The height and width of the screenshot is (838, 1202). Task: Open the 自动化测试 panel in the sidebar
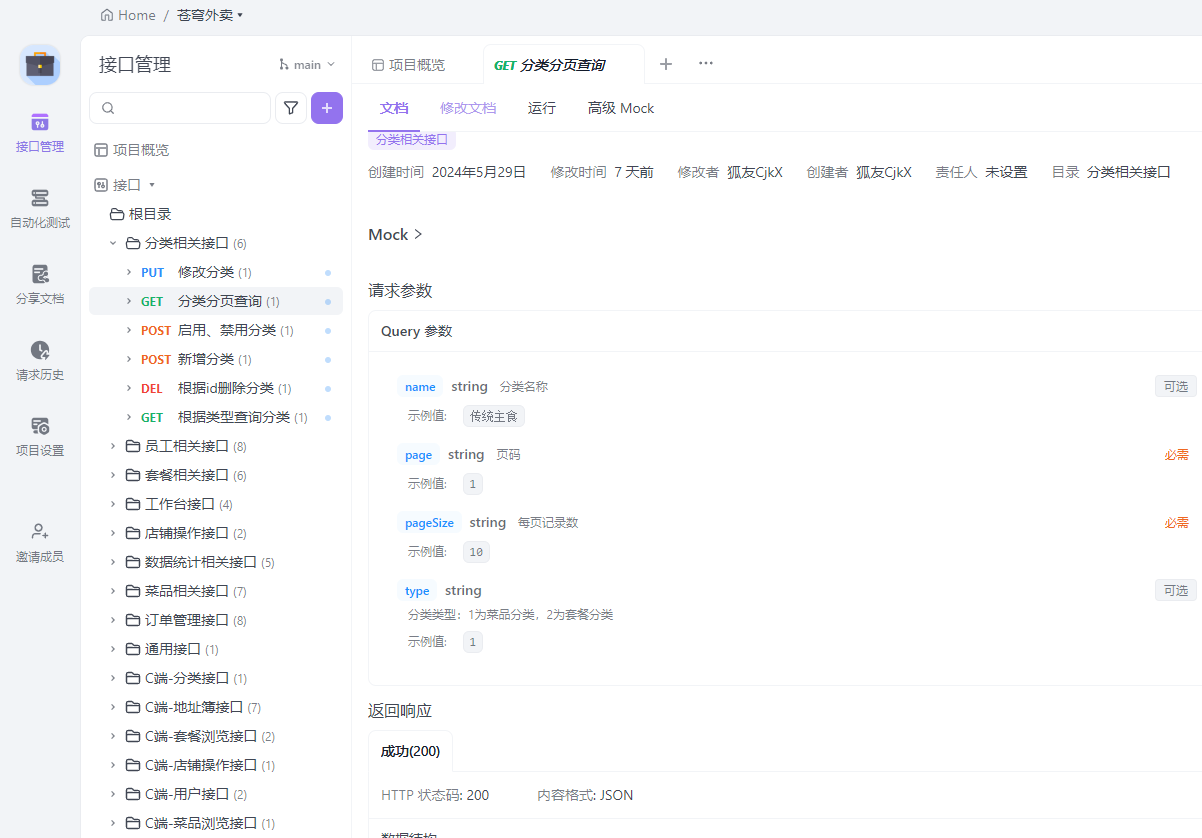click(x=40, y=208)
